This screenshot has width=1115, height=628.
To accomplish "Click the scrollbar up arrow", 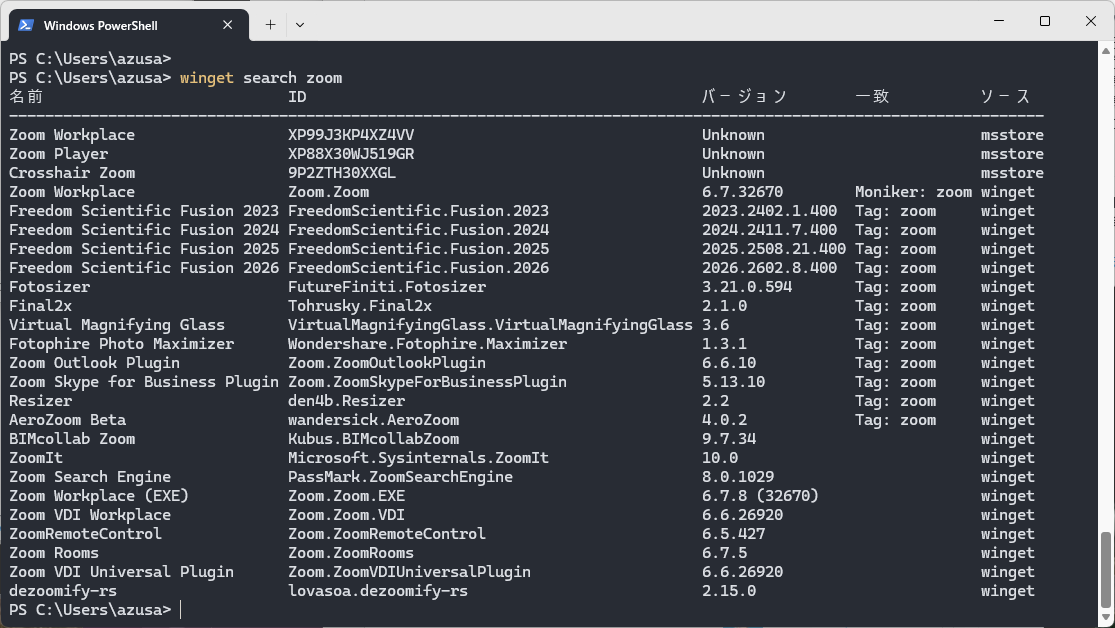I will point(1106,50).
